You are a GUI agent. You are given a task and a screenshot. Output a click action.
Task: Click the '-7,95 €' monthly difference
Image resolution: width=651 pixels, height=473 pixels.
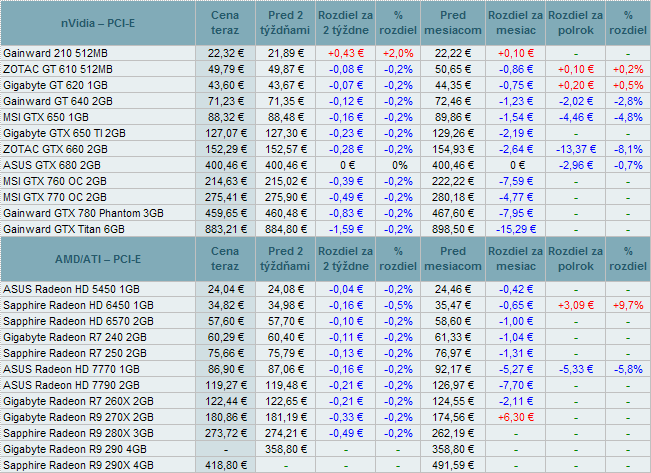pyautogui.click(x=516, y=213)
